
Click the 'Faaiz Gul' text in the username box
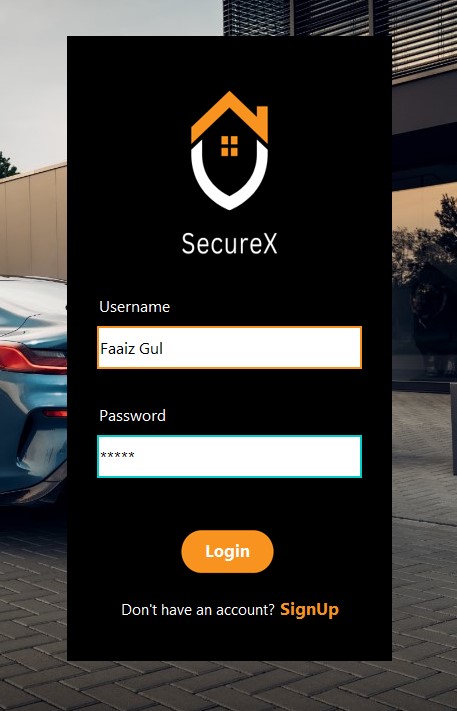(x=131, y=348)
